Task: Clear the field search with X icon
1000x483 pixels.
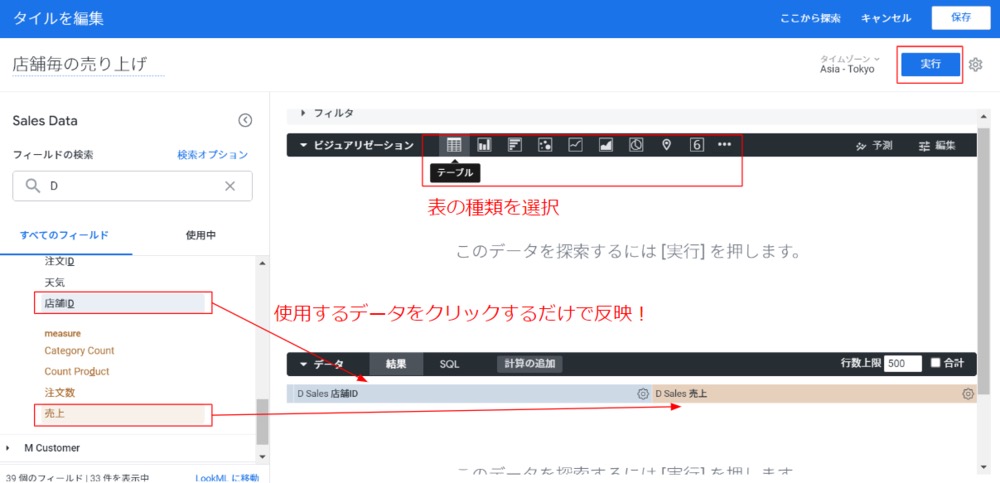Action: click(230, 186)
